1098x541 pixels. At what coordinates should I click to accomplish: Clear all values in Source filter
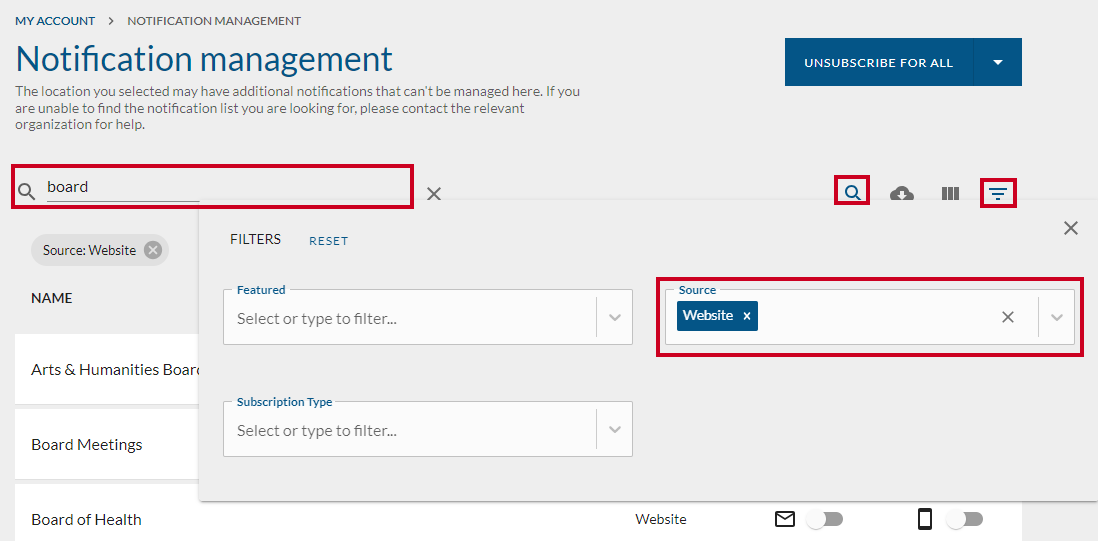pyautogui.click(x=1008, y=317)
